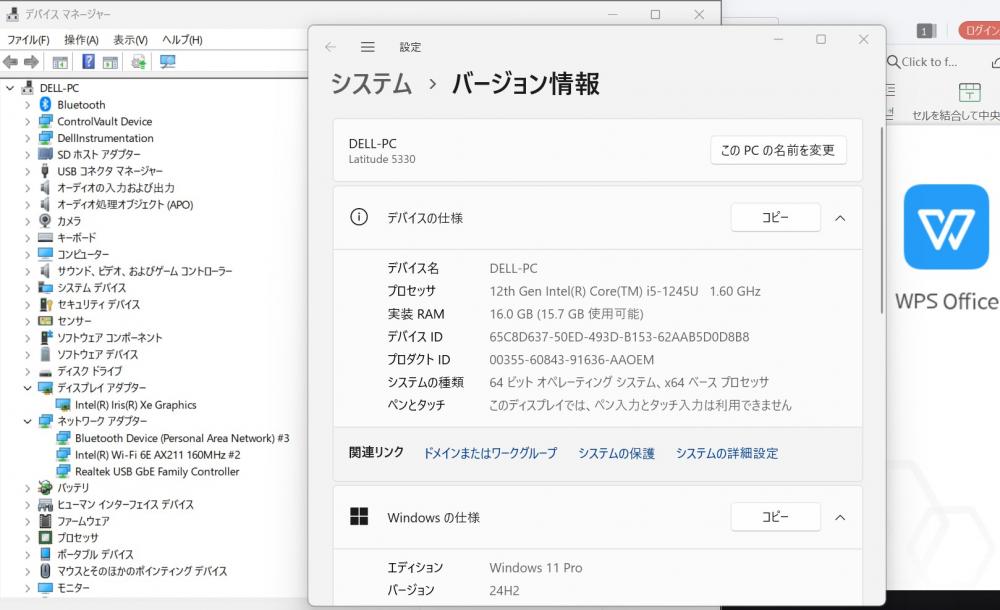Expand the モニター node
Screen dimensions: 1000x610
pyautogui.click(x=27, y=587)
